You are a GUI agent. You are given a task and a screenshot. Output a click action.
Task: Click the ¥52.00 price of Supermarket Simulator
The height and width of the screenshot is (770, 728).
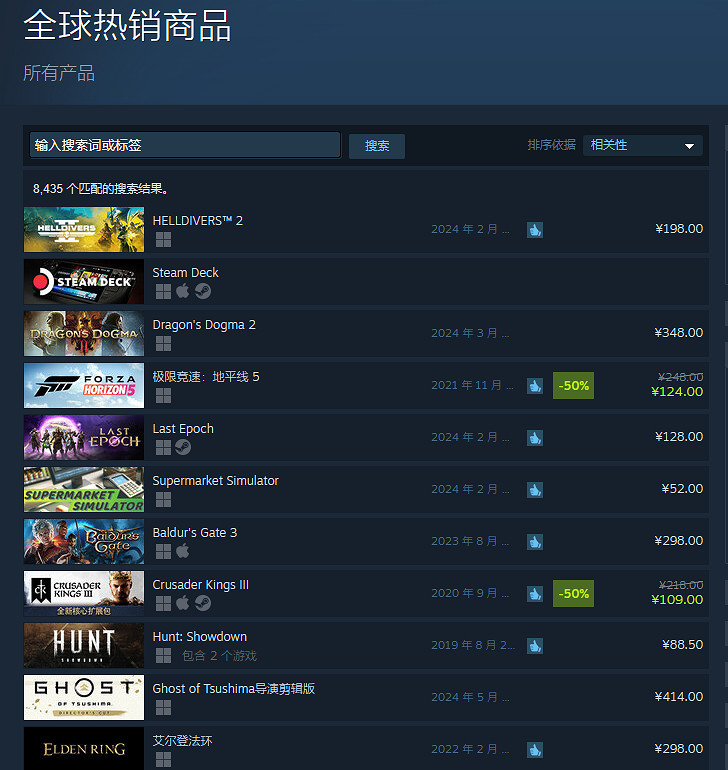(682, 489)
